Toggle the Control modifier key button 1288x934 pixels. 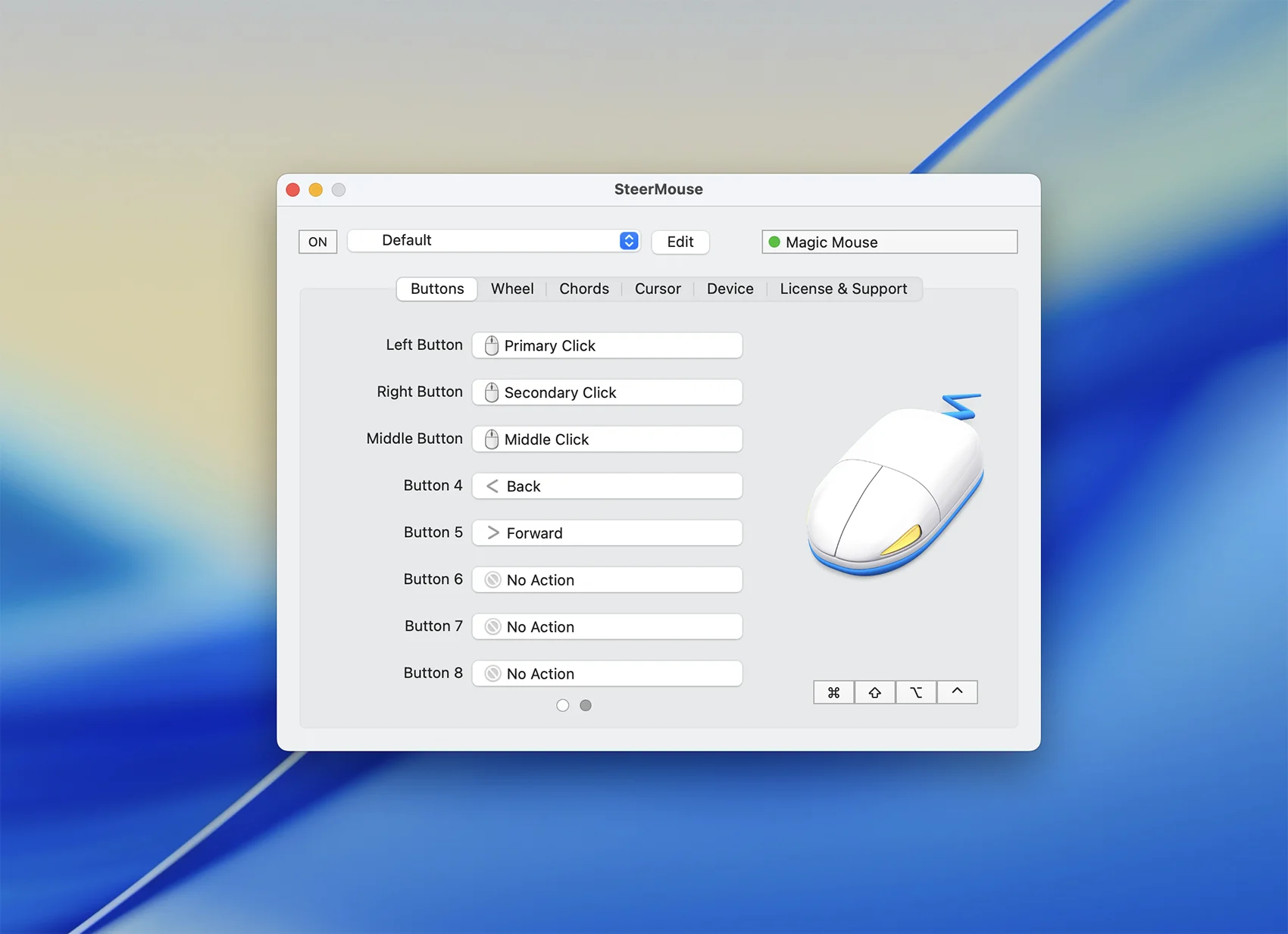(957, 692)
